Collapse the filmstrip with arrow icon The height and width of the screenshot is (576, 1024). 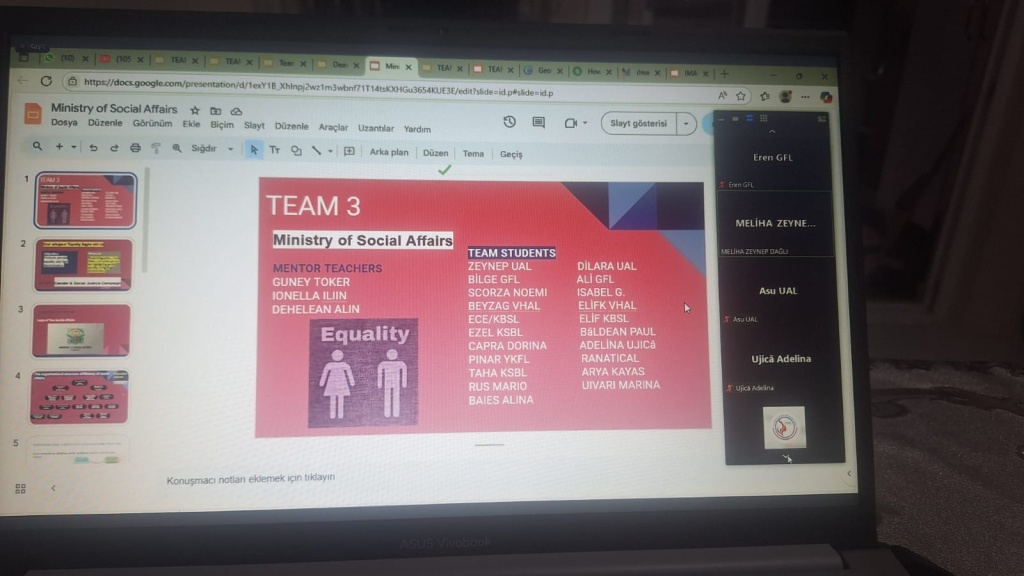click(x=54, y=488)
